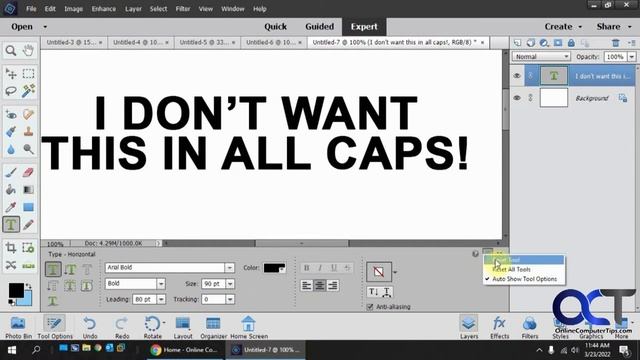Open the Leading dropdown
The image size is (640, 360).
coord(161,299)
